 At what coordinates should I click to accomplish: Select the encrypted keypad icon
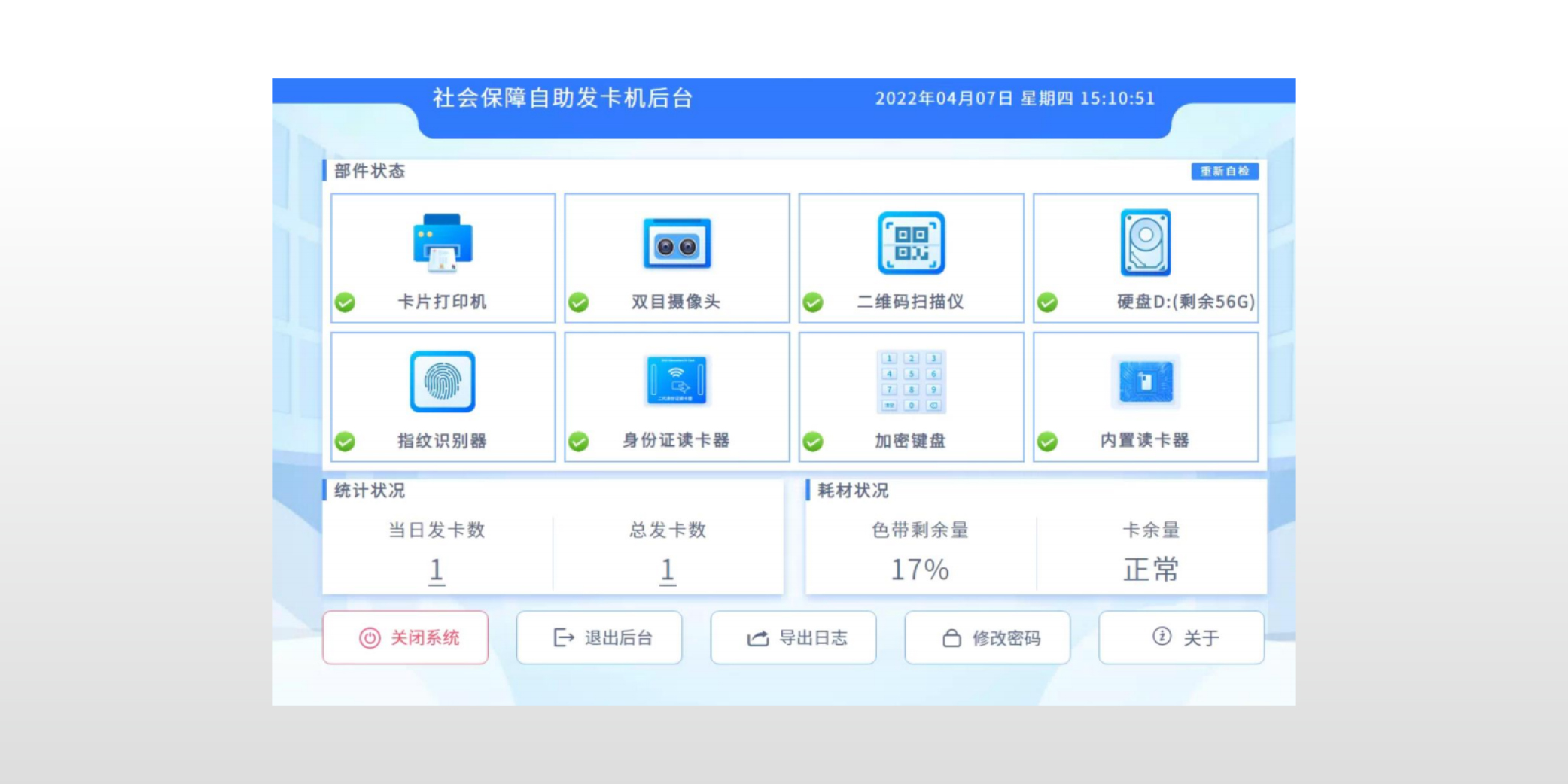coord(911,381)
